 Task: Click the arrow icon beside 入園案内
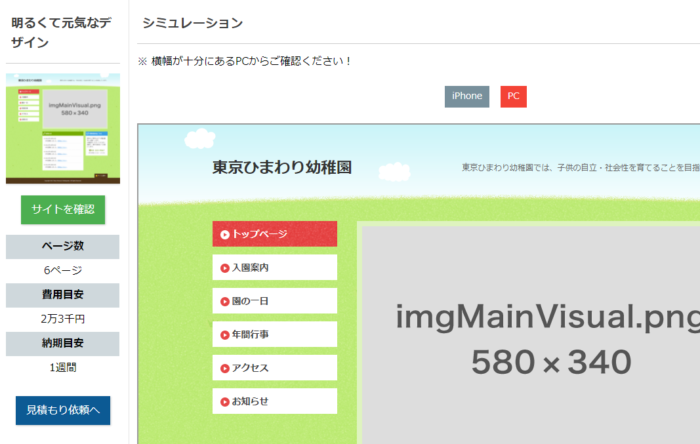tap(225, 268)
